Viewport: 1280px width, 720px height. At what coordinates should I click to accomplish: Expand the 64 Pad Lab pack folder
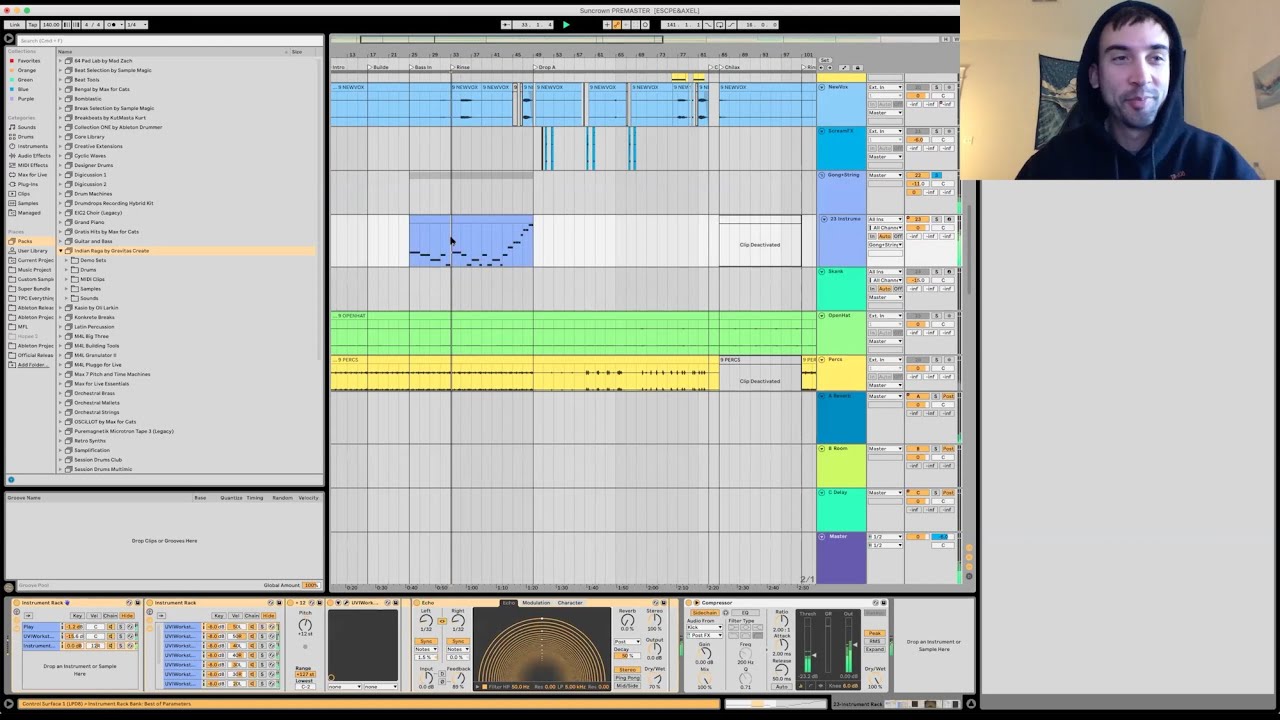[x=61, y=61]
